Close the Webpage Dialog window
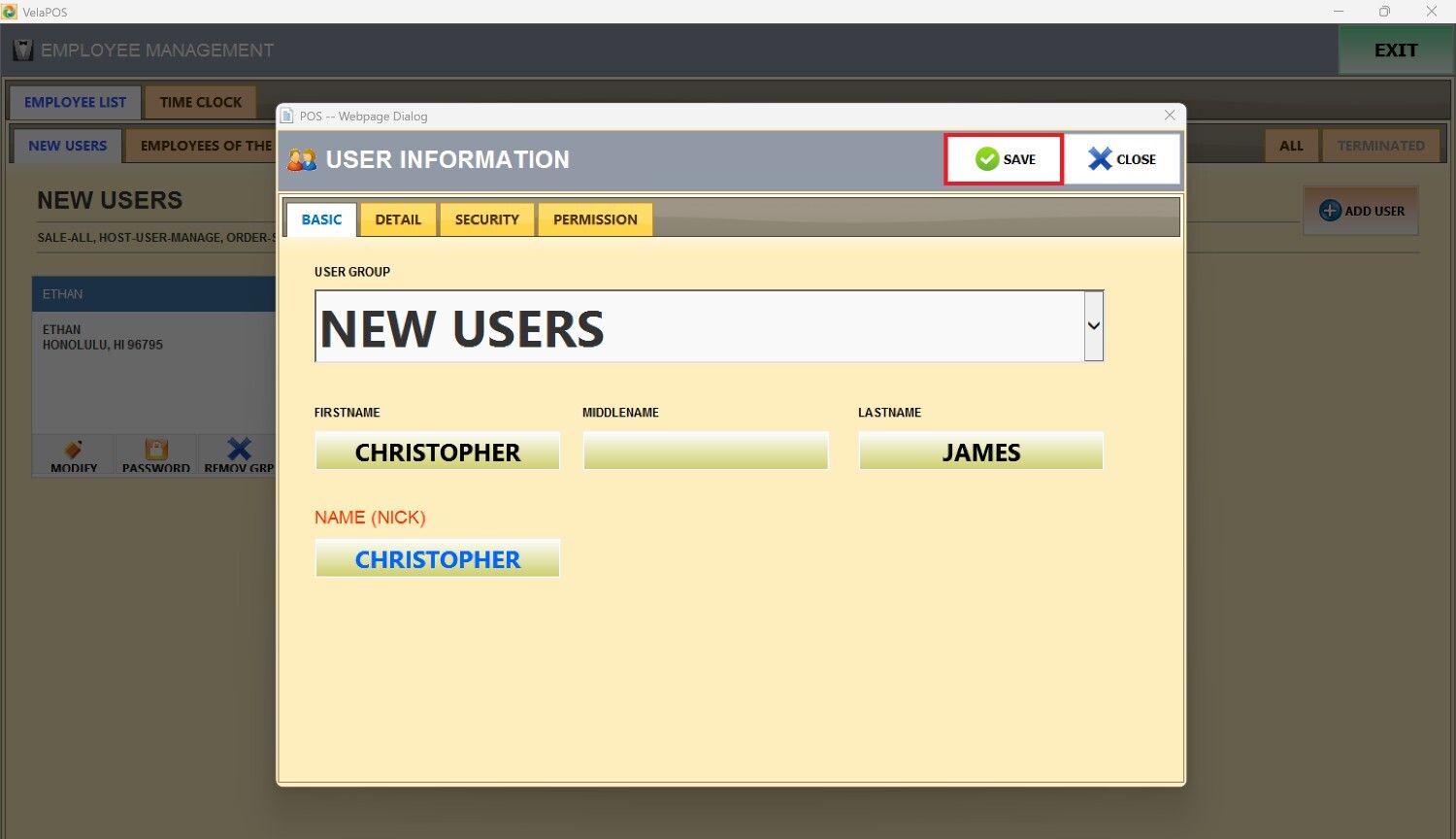Image resolution: width=1456 pixels, height=839 pixels. tap(1170, 116)
